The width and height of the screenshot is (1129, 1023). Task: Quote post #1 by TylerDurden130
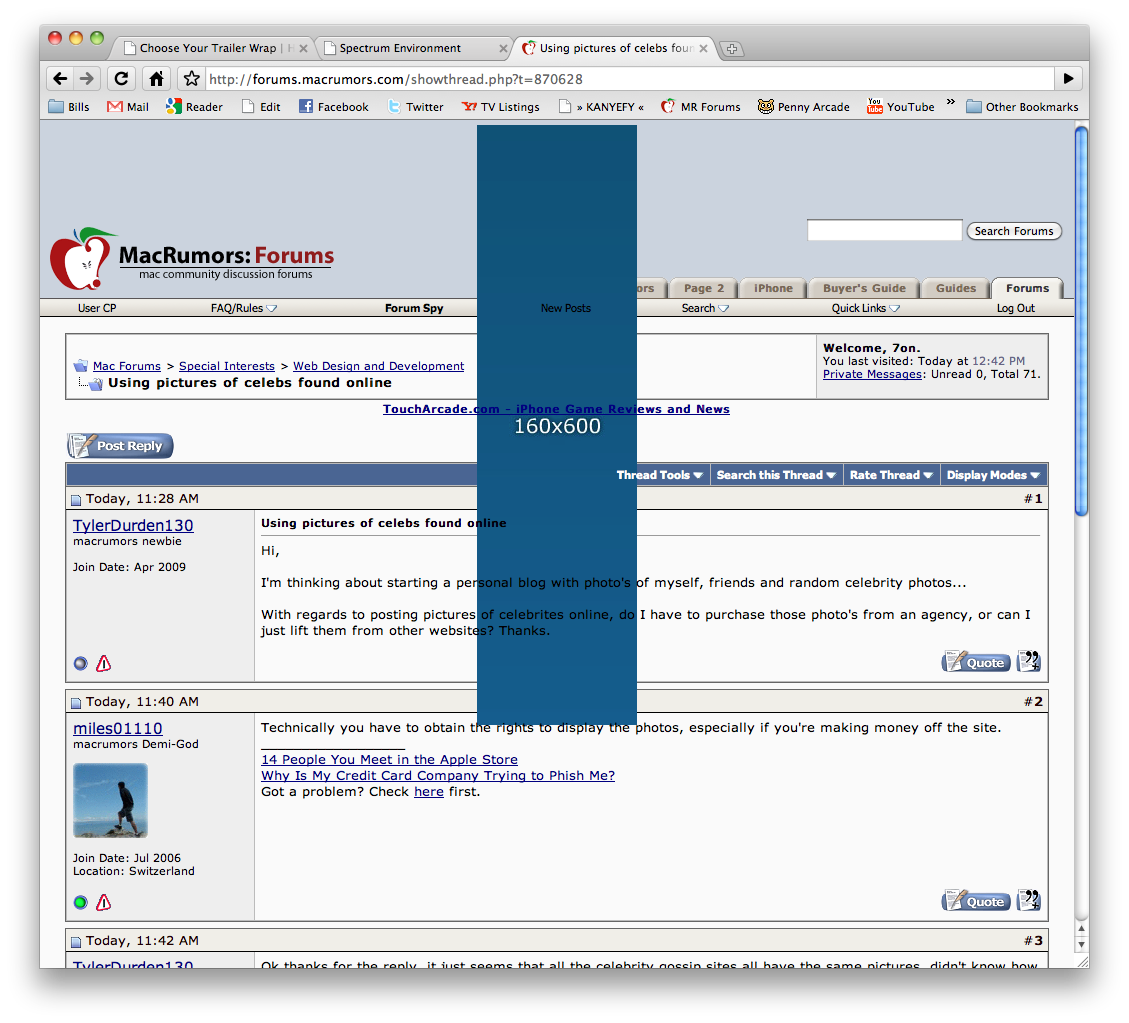tap(976, 662)
